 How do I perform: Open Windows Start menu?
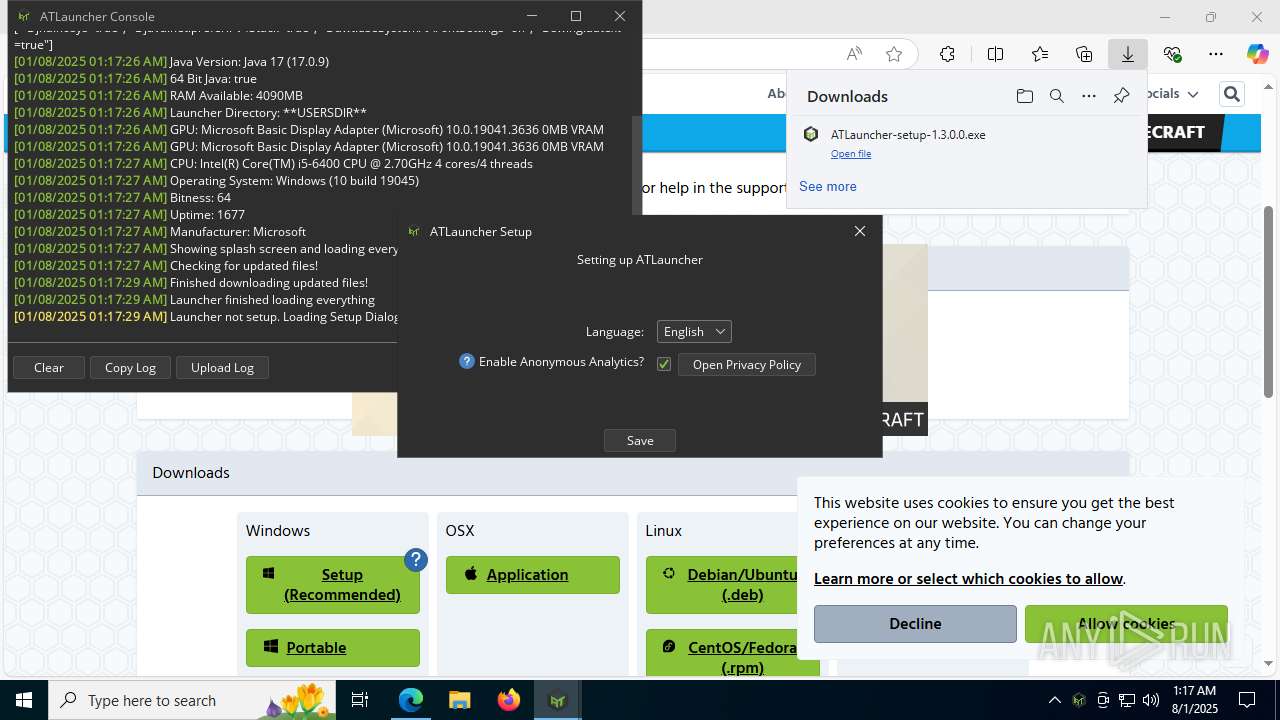click(24, 700)
